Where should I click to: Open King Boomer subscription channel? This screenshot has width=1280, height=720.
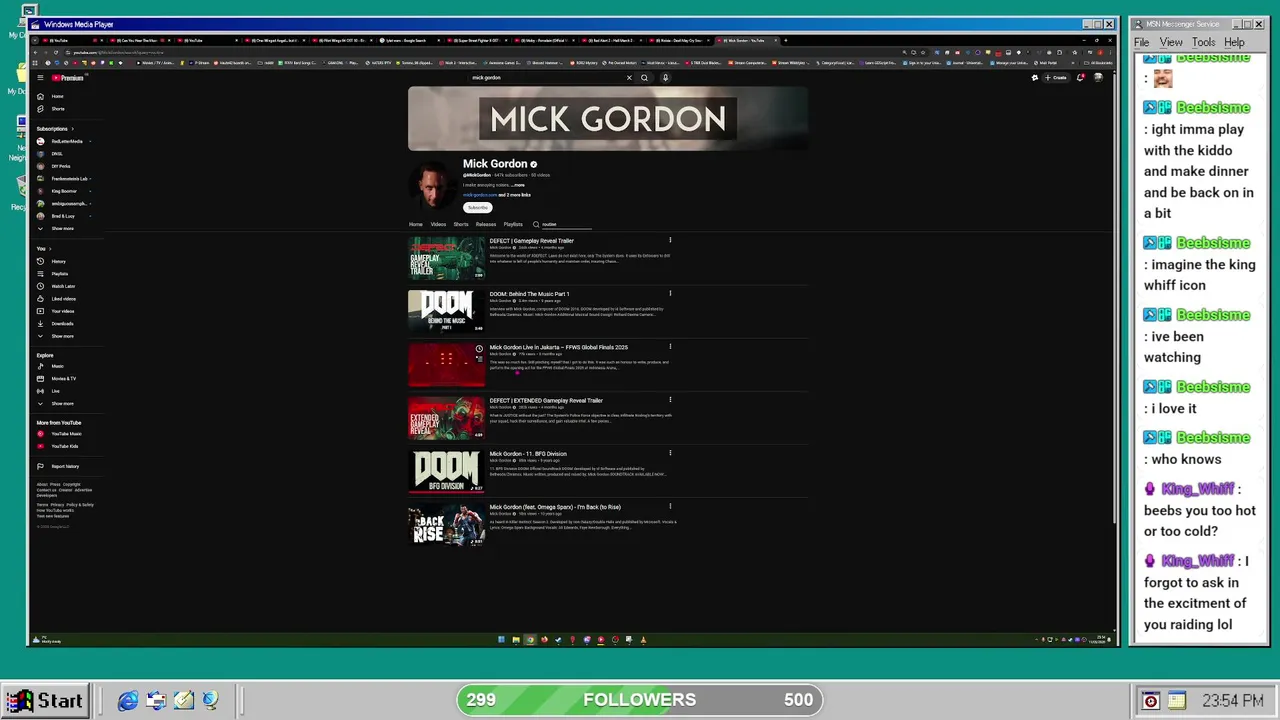64,191
